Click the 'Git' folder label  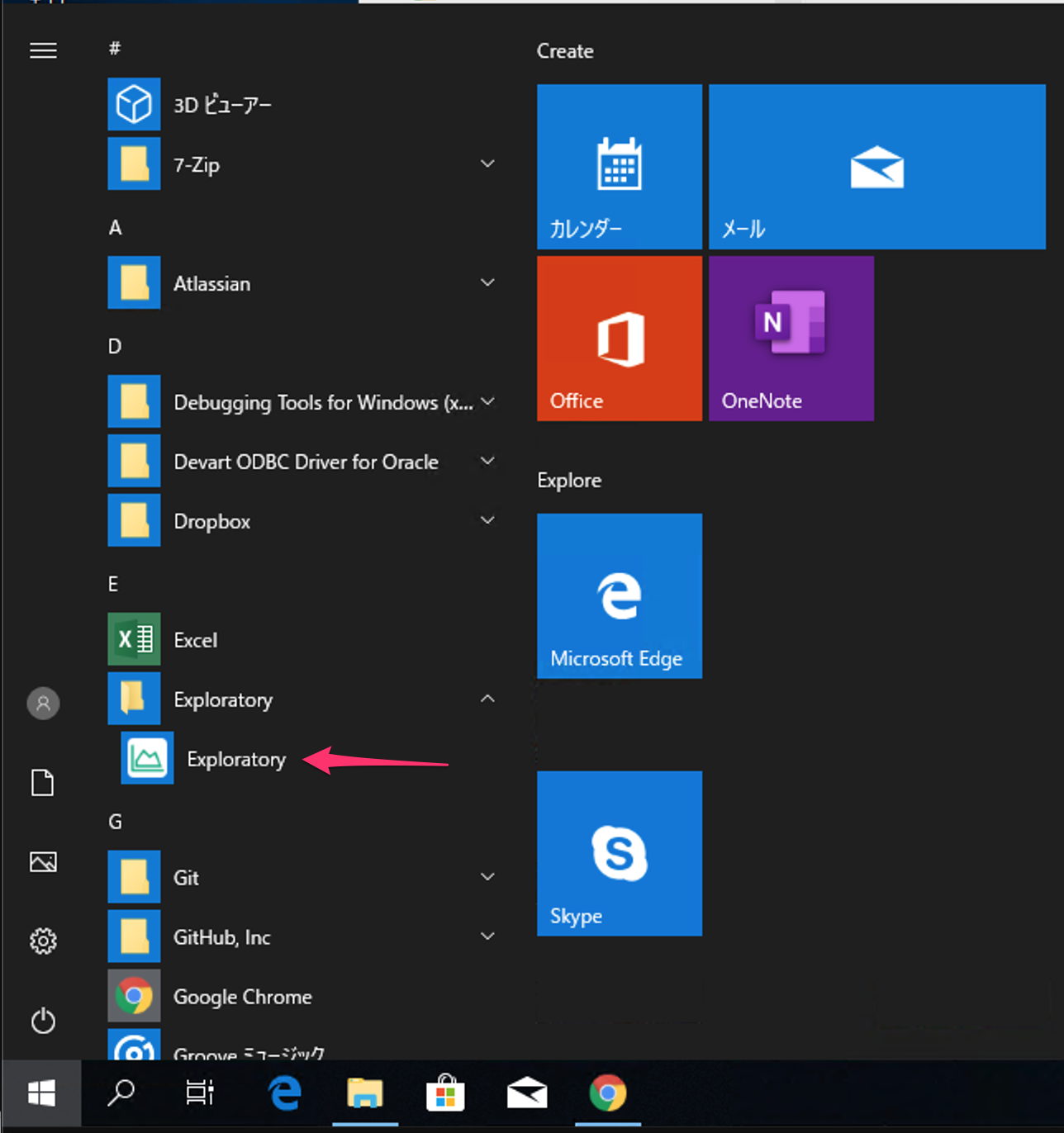tap(187, 878)
